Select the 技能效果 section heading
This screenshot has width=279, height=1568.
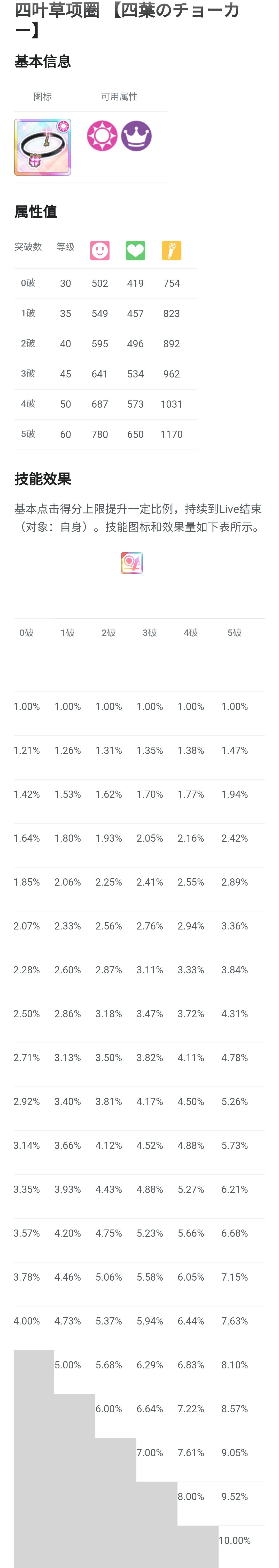(x=43, y=478)
